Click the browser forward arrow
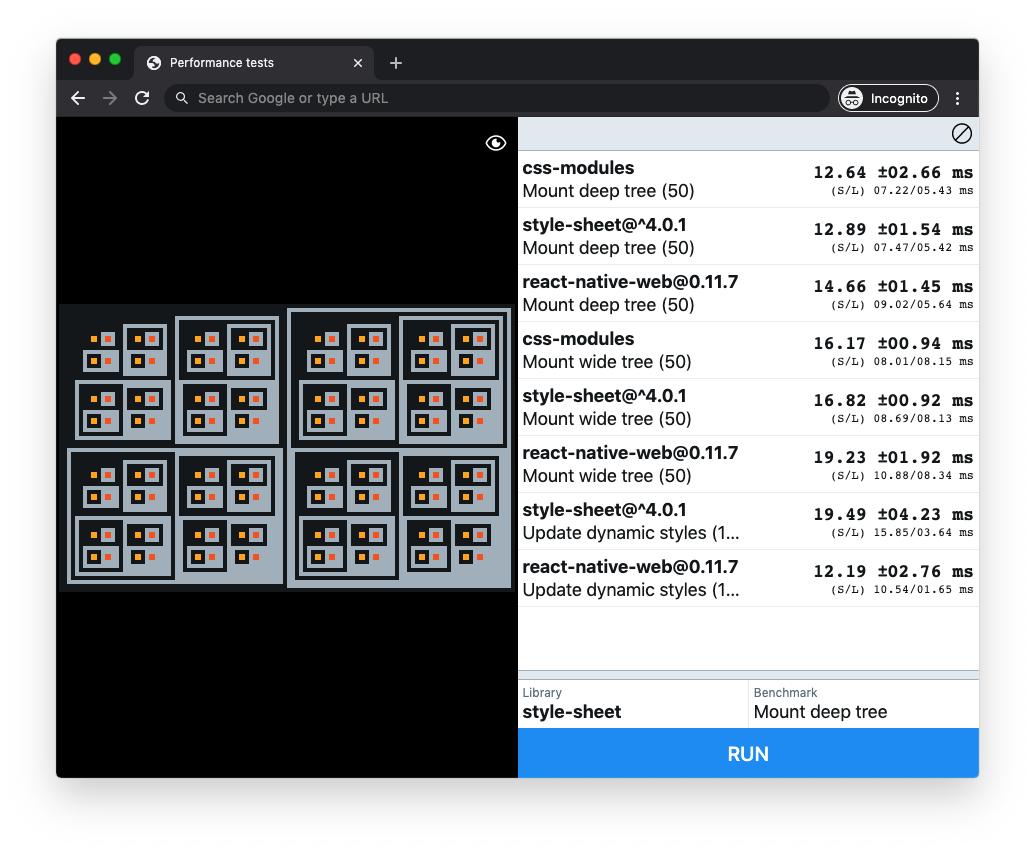This screenshot has width=1035, height=852. (x=110, y=98)
